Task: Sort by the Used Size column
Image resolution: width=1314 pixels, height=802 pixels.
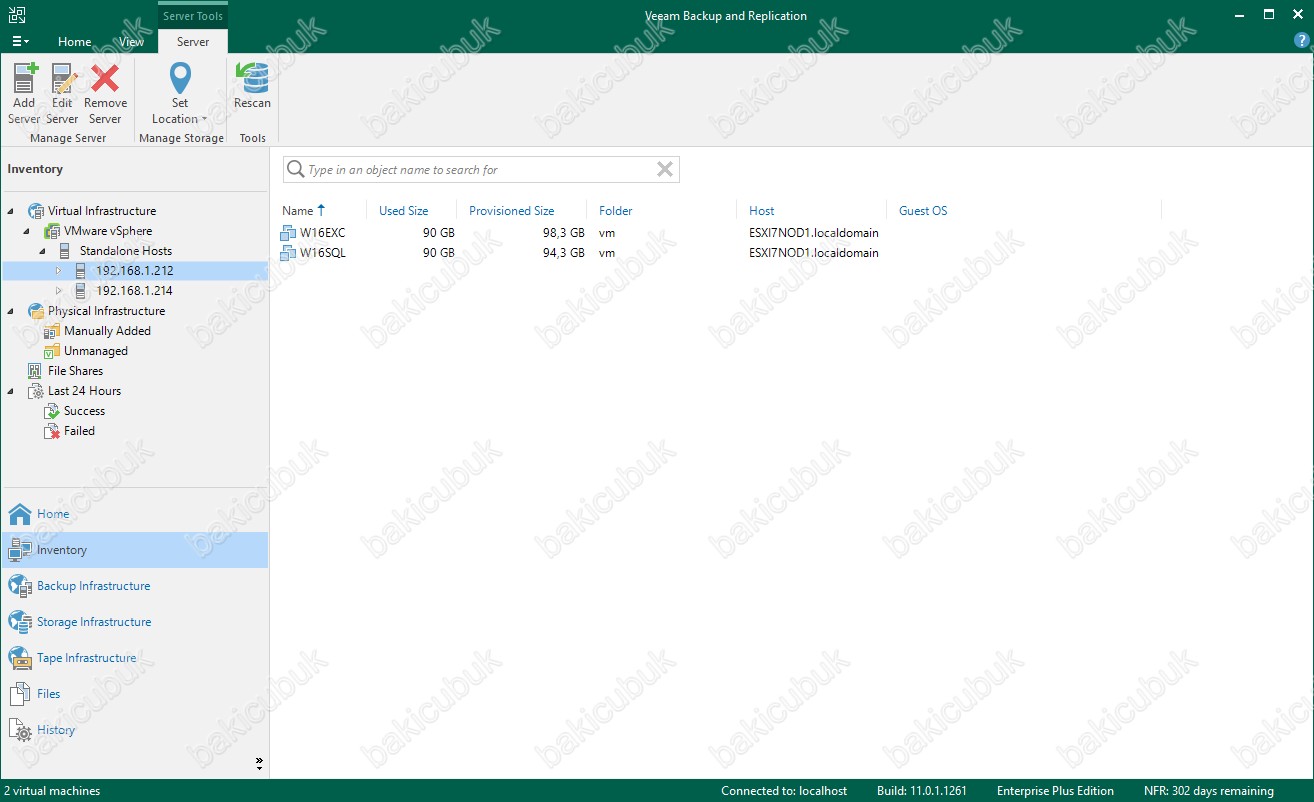Action: 404,211
